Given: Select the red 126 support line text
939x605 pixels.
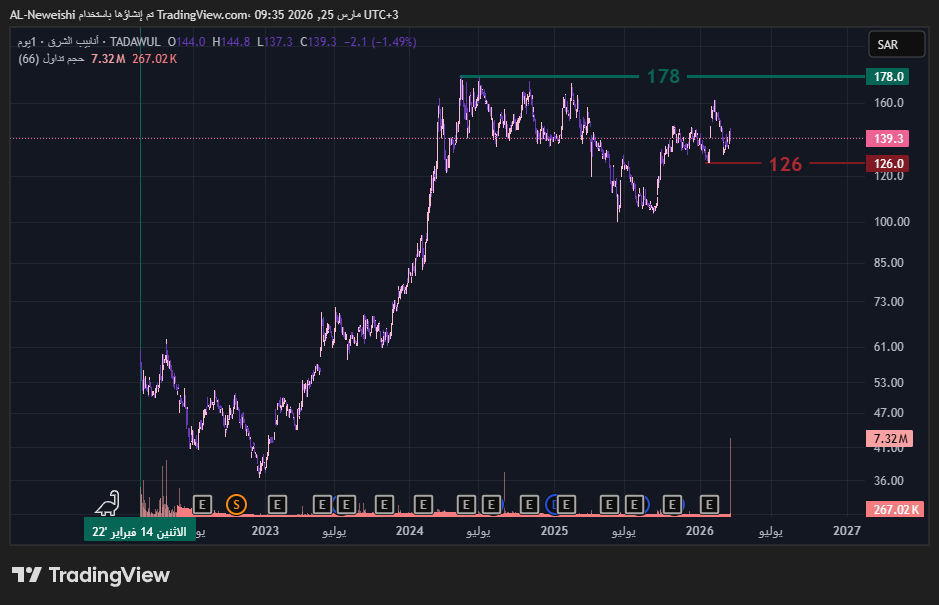Looking at the screenshot, I should (785, 164).
